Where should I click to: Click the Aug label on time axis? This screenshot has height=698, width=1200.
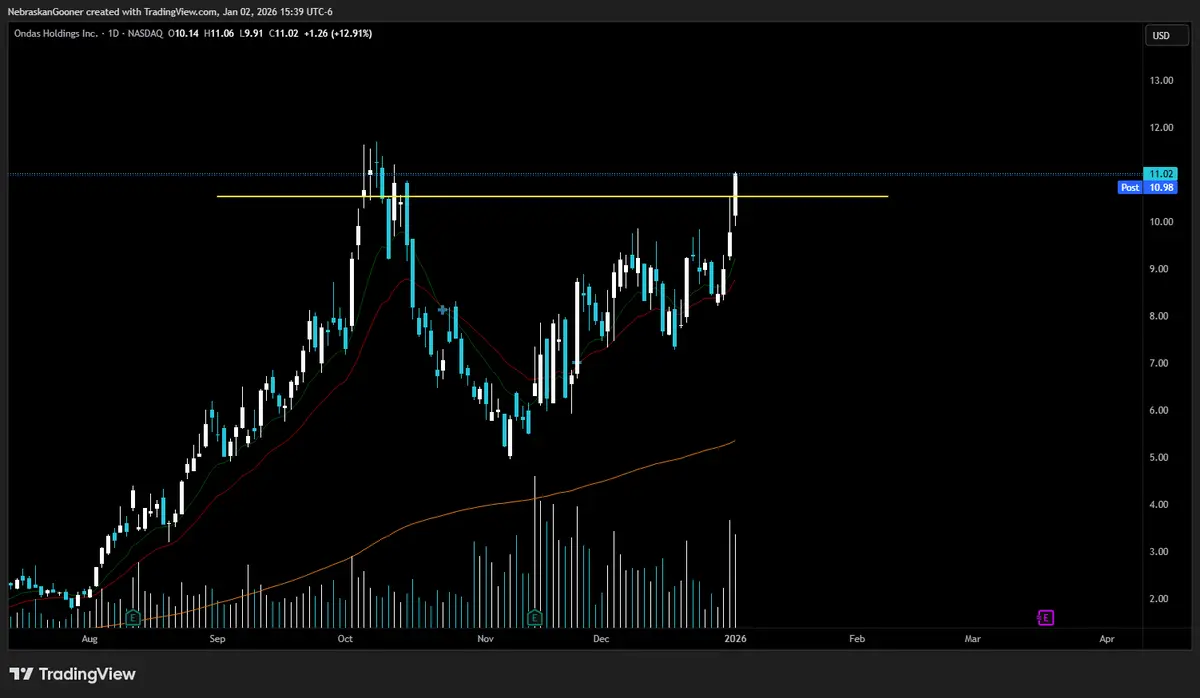coord(89,637)
